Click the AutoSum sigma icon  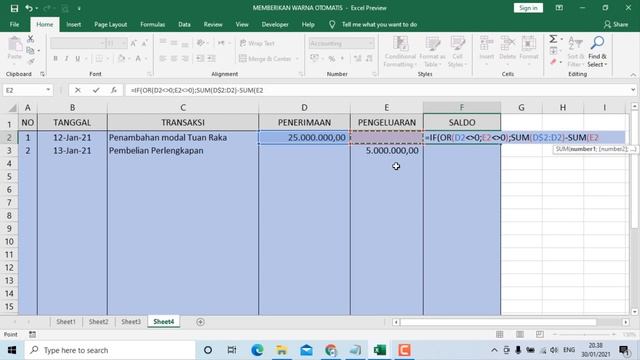click(553, 39)
